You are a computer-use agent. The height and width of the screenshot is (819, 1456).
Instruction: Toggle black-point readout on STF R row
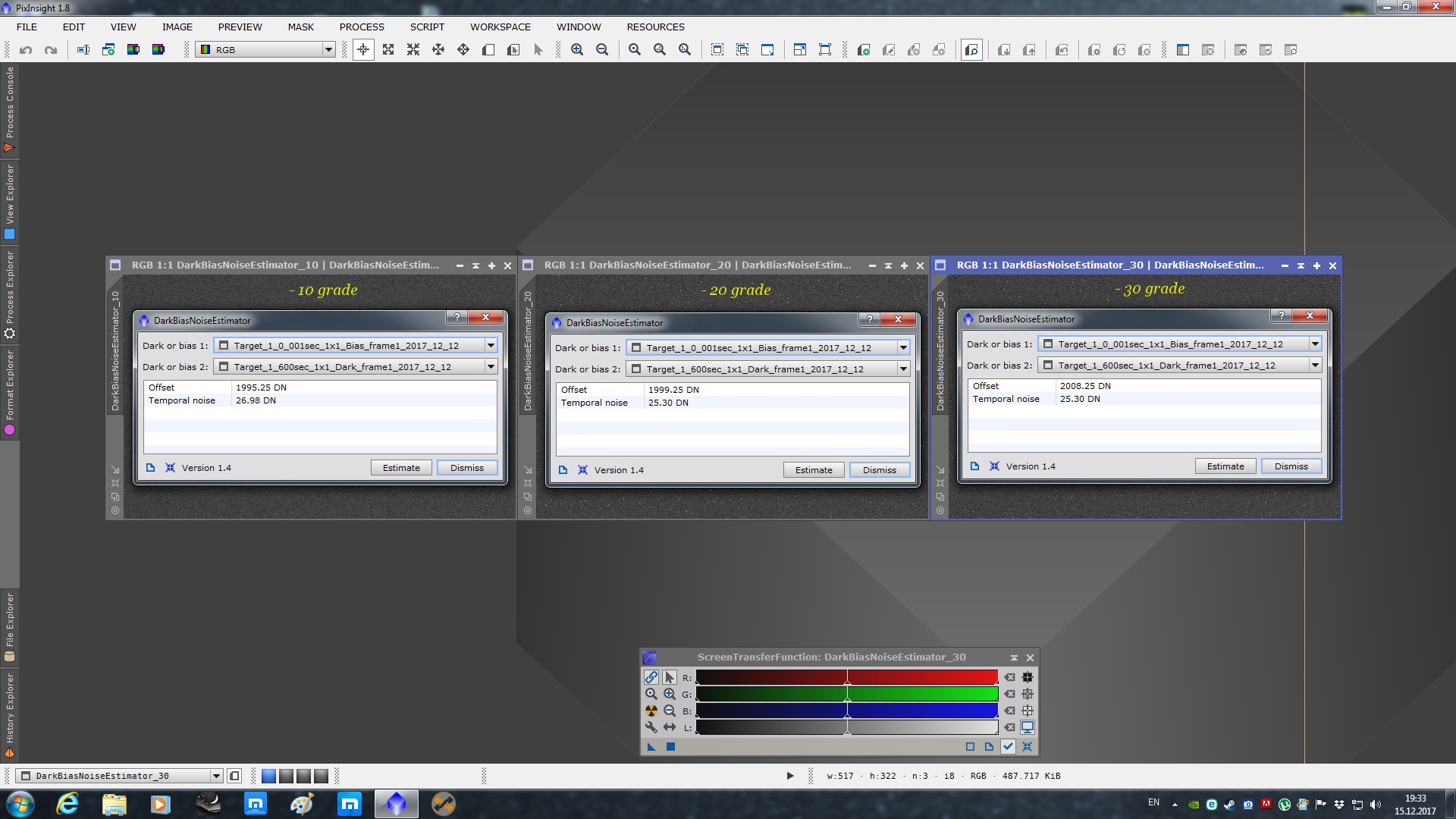click(1028, 677)
